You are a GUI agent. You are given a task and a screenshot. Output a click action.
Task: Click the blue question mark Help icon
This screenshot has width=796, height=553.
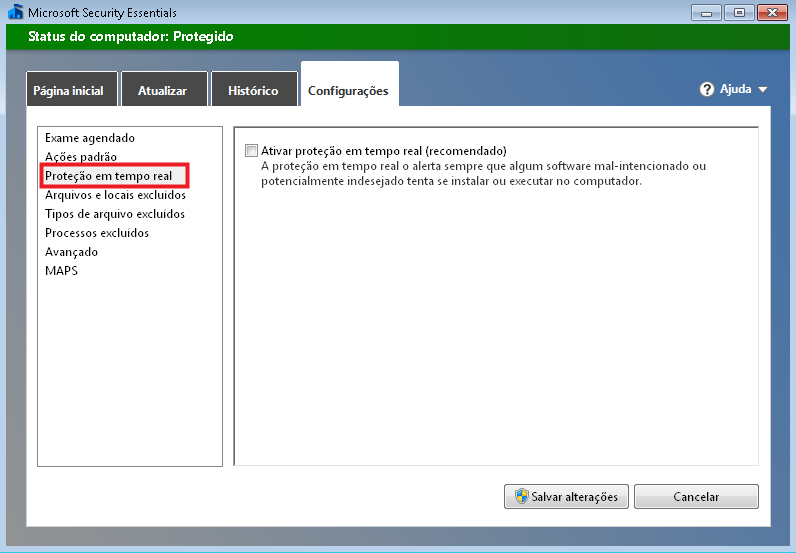click(707, 89)
